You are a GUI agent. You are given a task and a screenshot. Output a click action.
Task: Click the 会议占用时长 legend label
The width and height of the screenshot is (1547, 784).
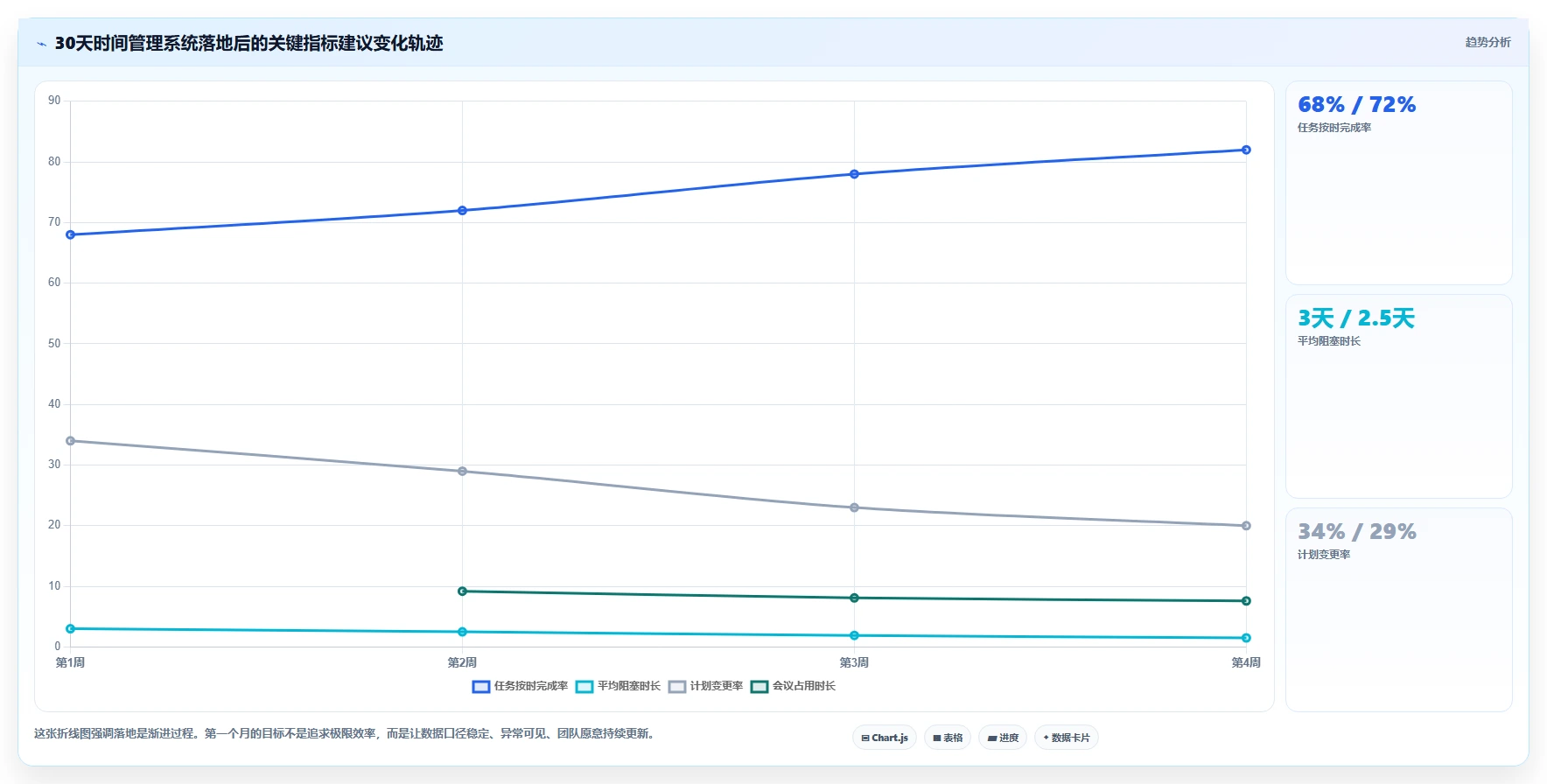tap(804, 686)
